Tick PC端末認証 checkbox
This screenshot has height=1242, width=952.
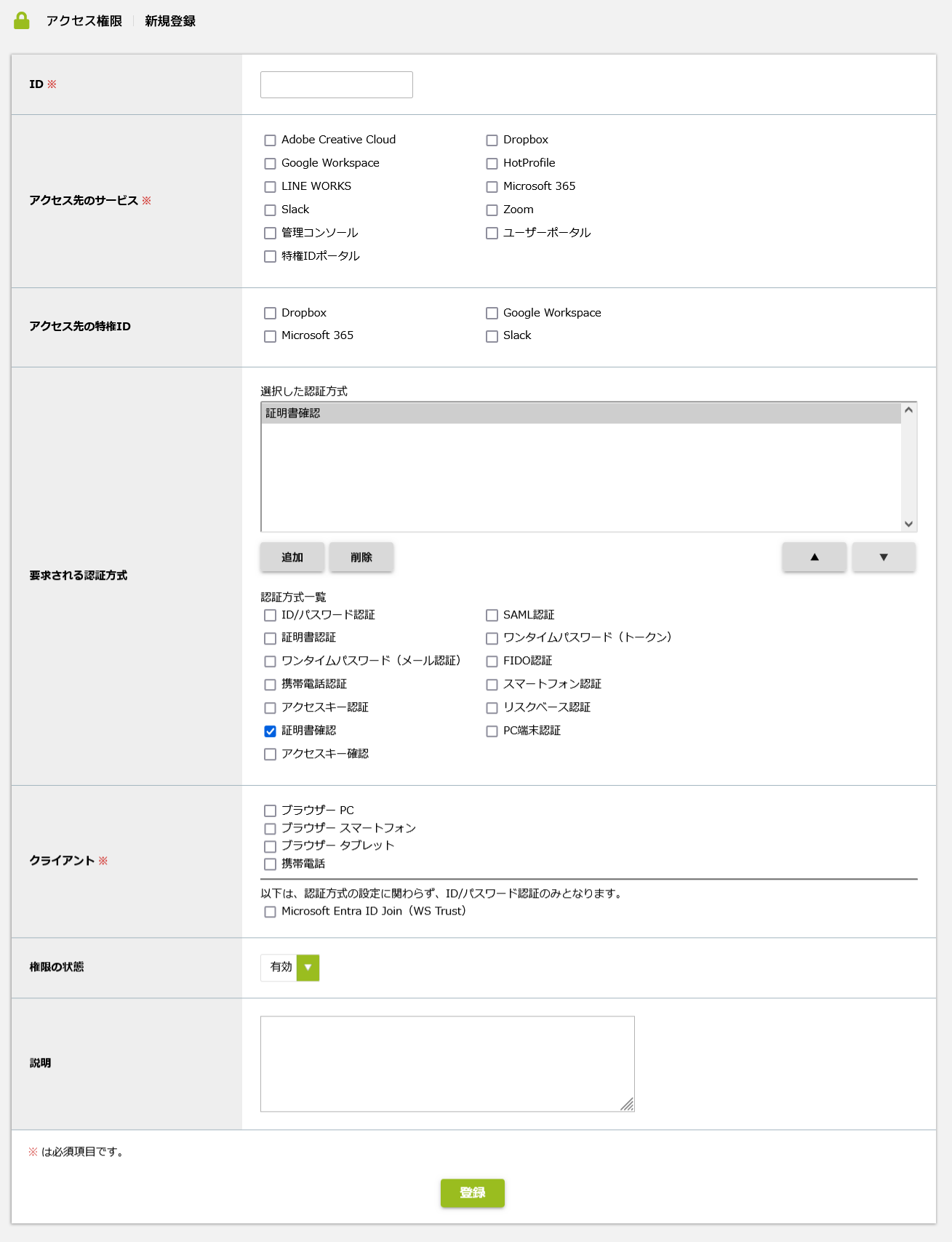tap(492, 731)
